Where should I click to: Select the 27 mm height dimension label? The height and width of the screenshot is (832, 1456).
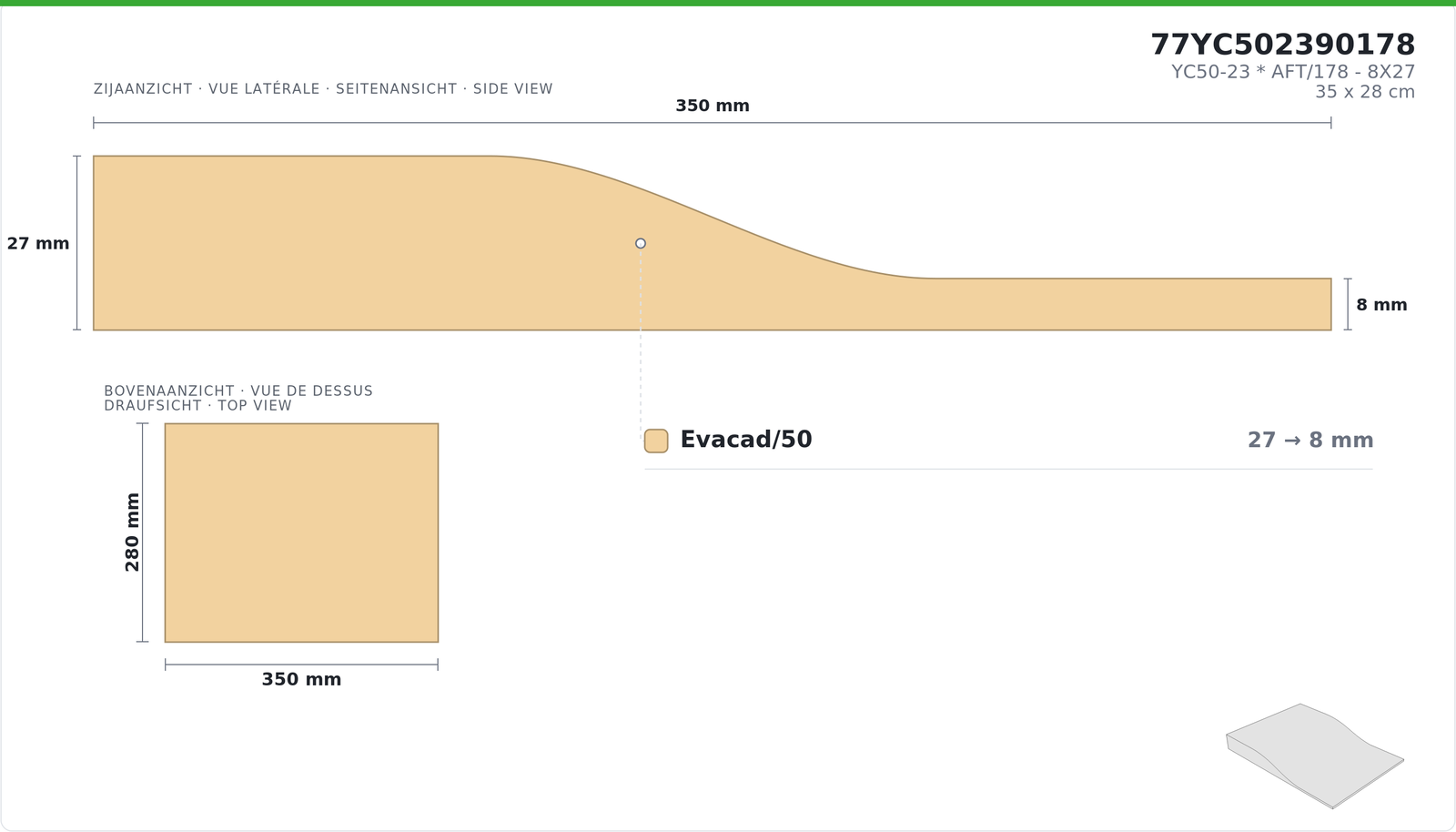pos(38,243)
